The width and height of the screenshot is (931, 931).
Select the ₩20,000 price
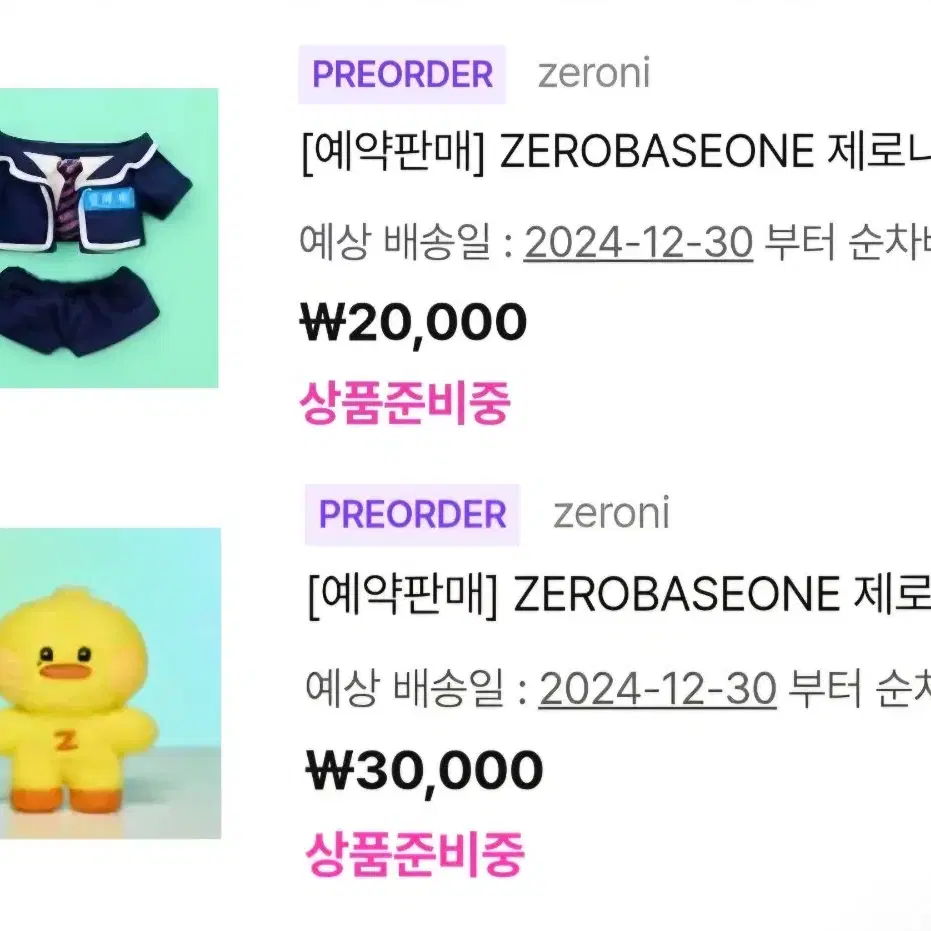pyautogui.click(x=413, y=322)
